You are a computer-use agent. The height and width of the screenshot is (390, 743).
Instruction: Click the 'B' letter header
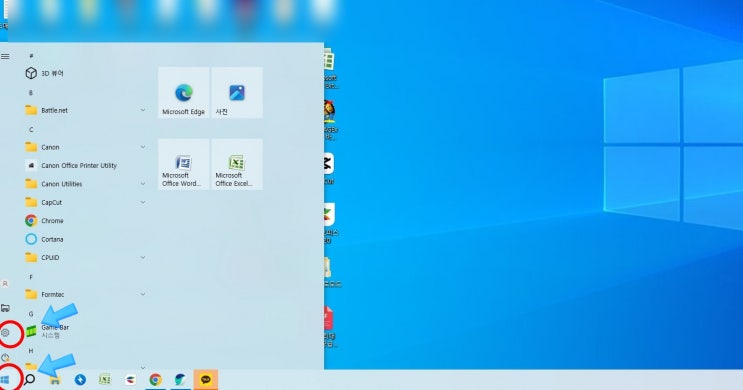[31, 93]
